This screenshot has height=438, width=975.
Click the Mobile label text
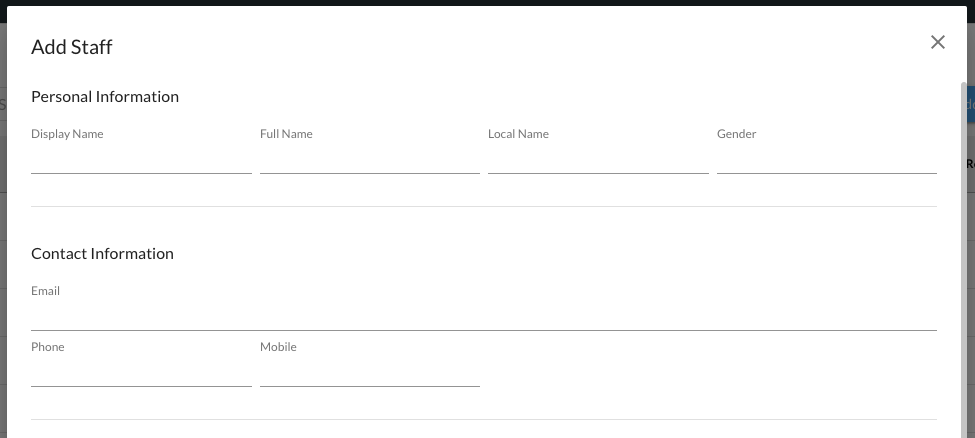point(278,347)
